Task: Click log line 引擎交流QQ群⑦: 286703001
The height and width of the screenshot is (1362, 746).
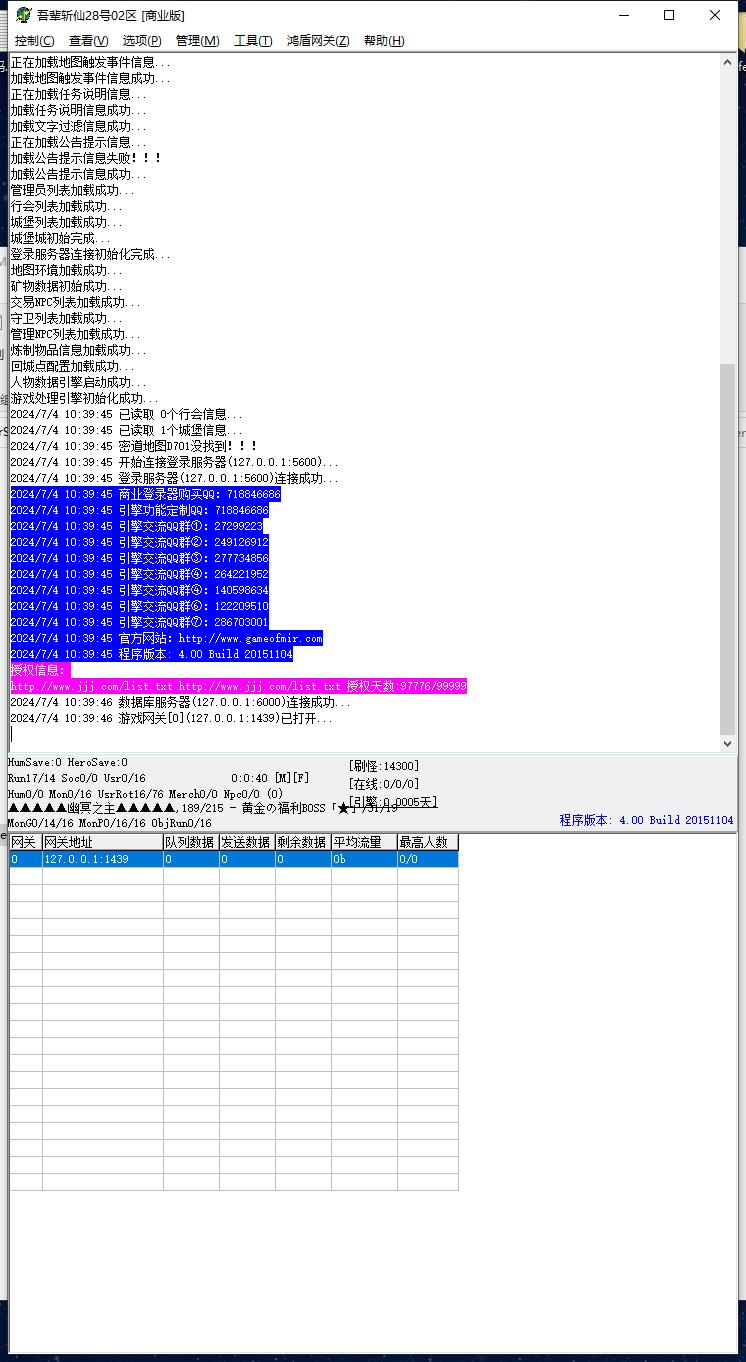Action: click(140, 622)
